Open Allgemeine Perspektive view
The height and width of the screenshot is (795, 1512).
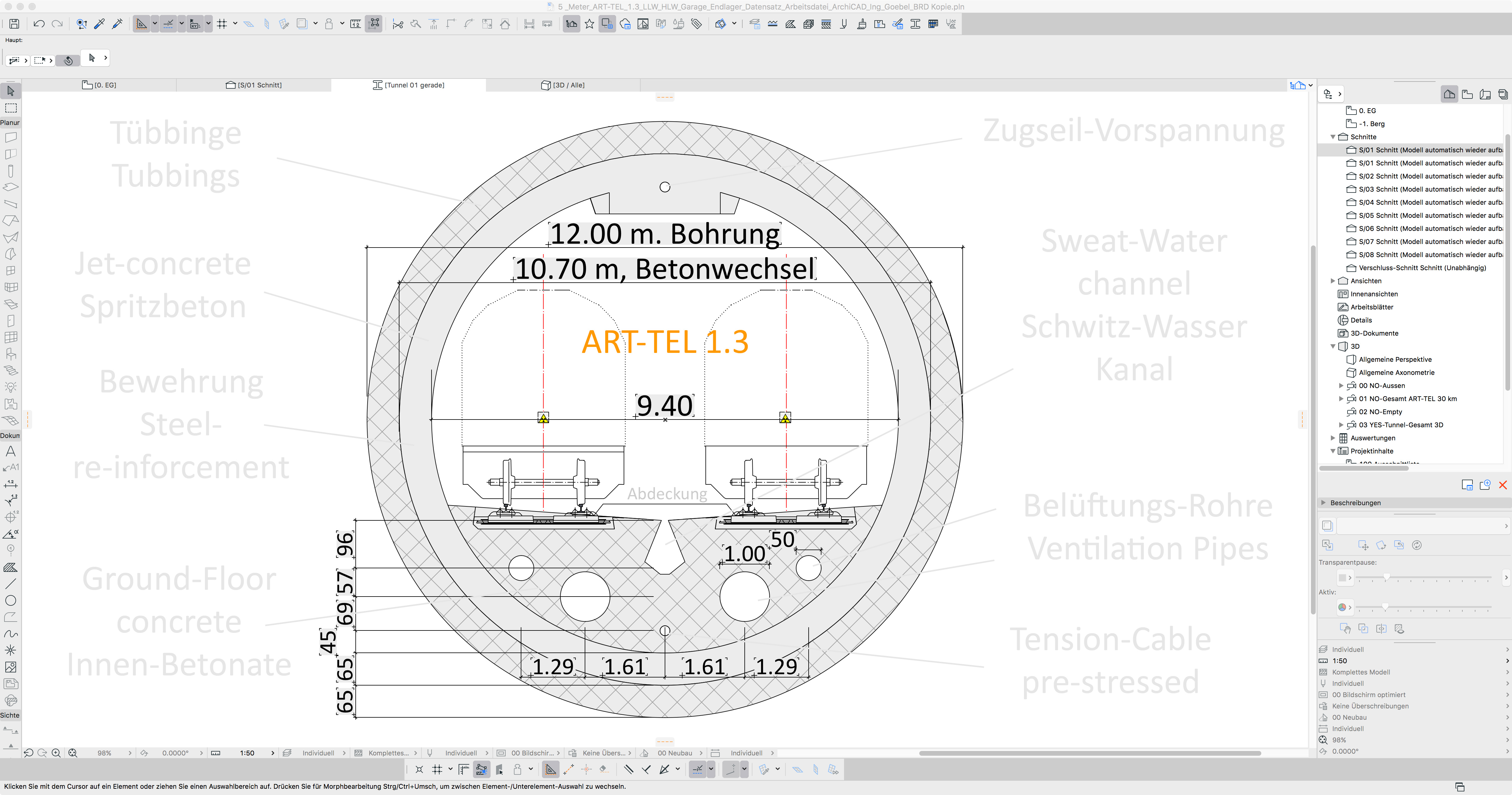pos(1395,359)
